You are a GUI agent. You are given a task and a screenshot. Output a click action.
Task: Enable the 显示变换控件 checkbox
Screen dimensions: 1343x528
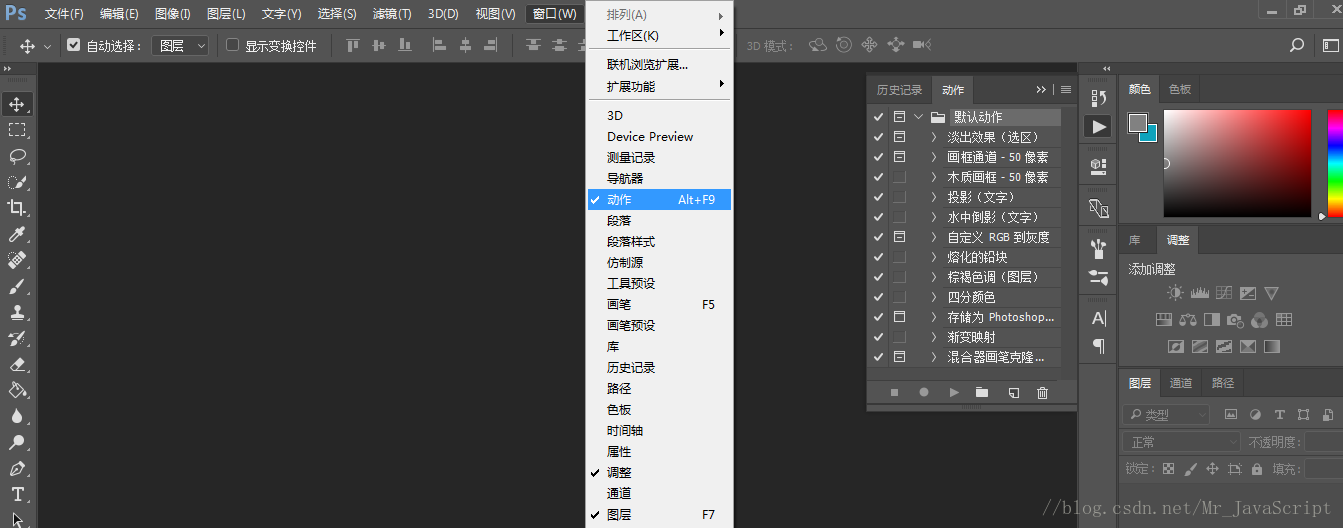click(233, 45)
